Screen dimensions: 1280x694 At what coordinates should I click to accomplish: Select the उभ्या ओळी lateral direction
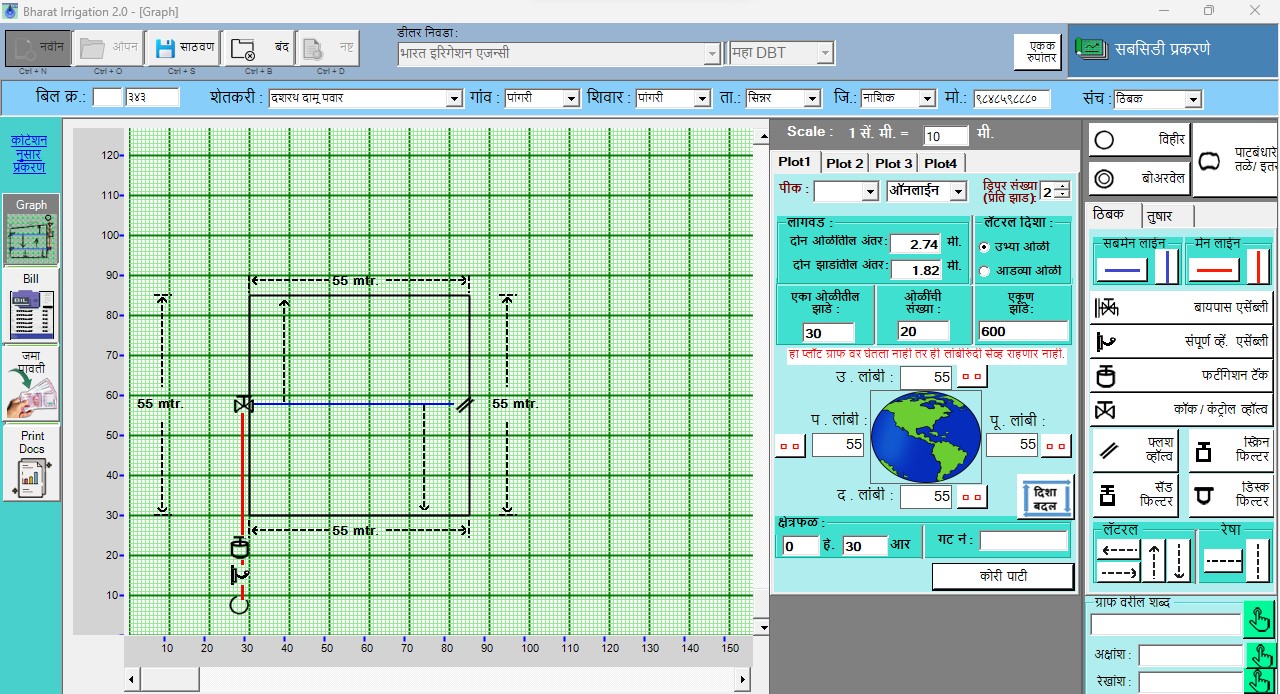(x=985, y=247)
